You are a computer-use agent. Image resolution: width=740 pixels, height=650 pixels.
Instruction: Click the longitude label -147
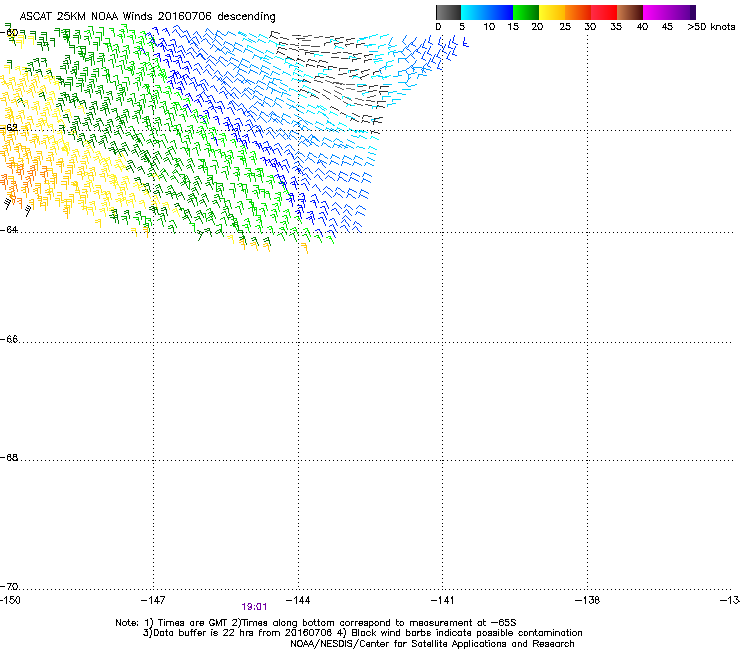click(153, 600)
